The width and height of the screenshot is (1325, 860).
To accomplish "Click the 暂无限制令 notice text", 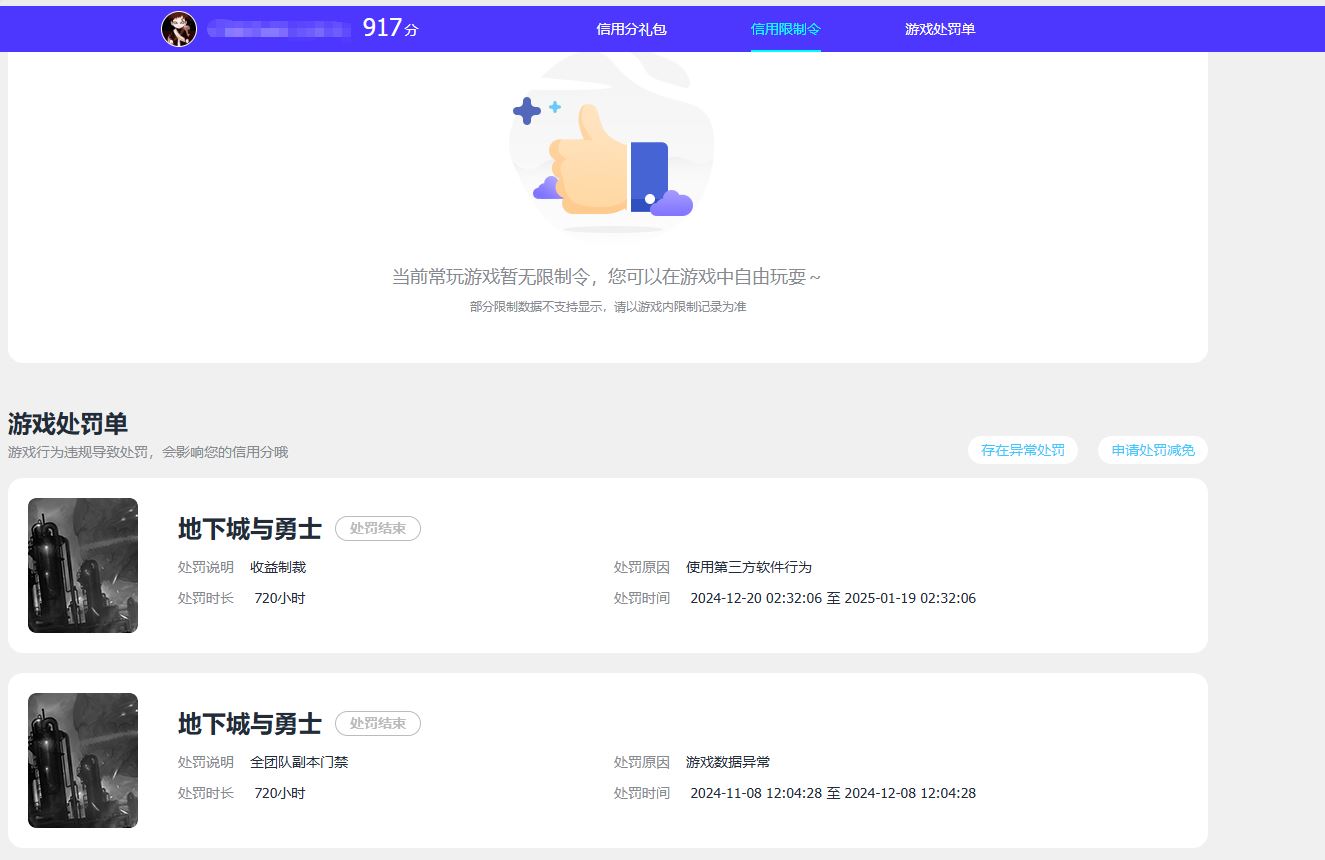I will pyautogui.click(x=606, y=277).
